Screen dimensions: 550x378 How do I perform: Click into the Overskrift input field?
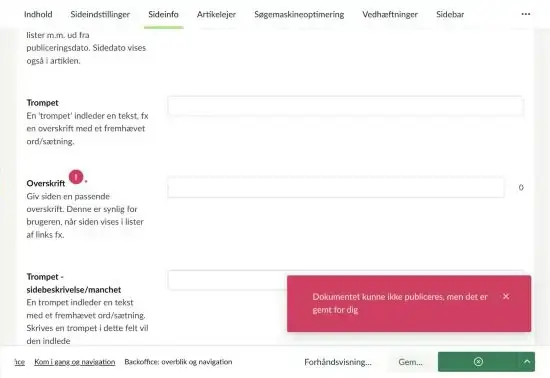[x=336, y=187]
